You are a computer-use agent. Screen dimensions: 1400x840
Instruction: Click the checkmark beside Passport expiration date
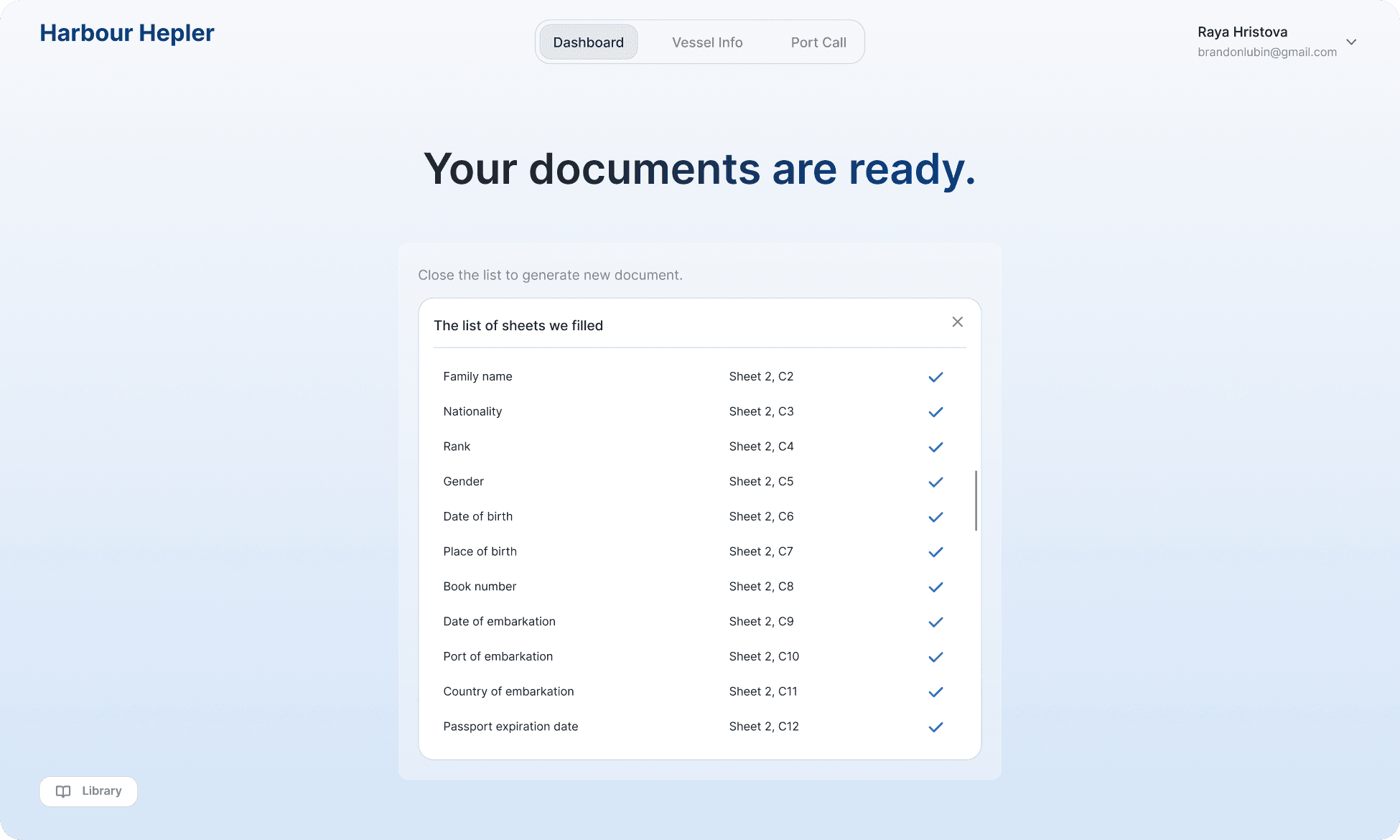pos(935,727)
